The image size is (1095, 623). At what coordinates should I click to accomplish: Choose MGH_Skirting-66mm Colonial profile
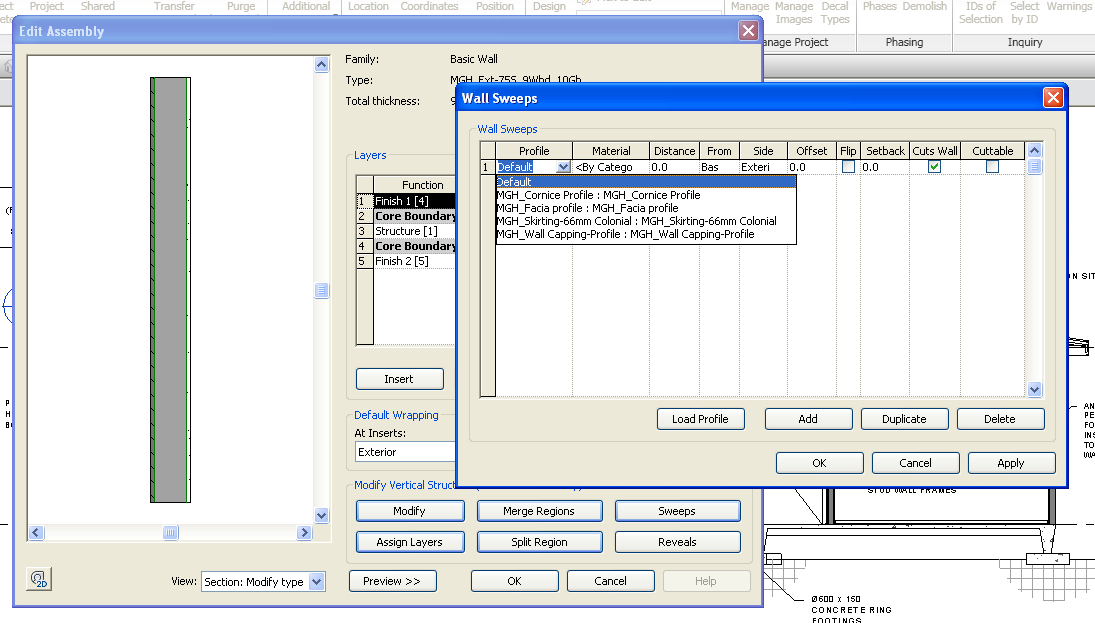[x=636, y=221]
